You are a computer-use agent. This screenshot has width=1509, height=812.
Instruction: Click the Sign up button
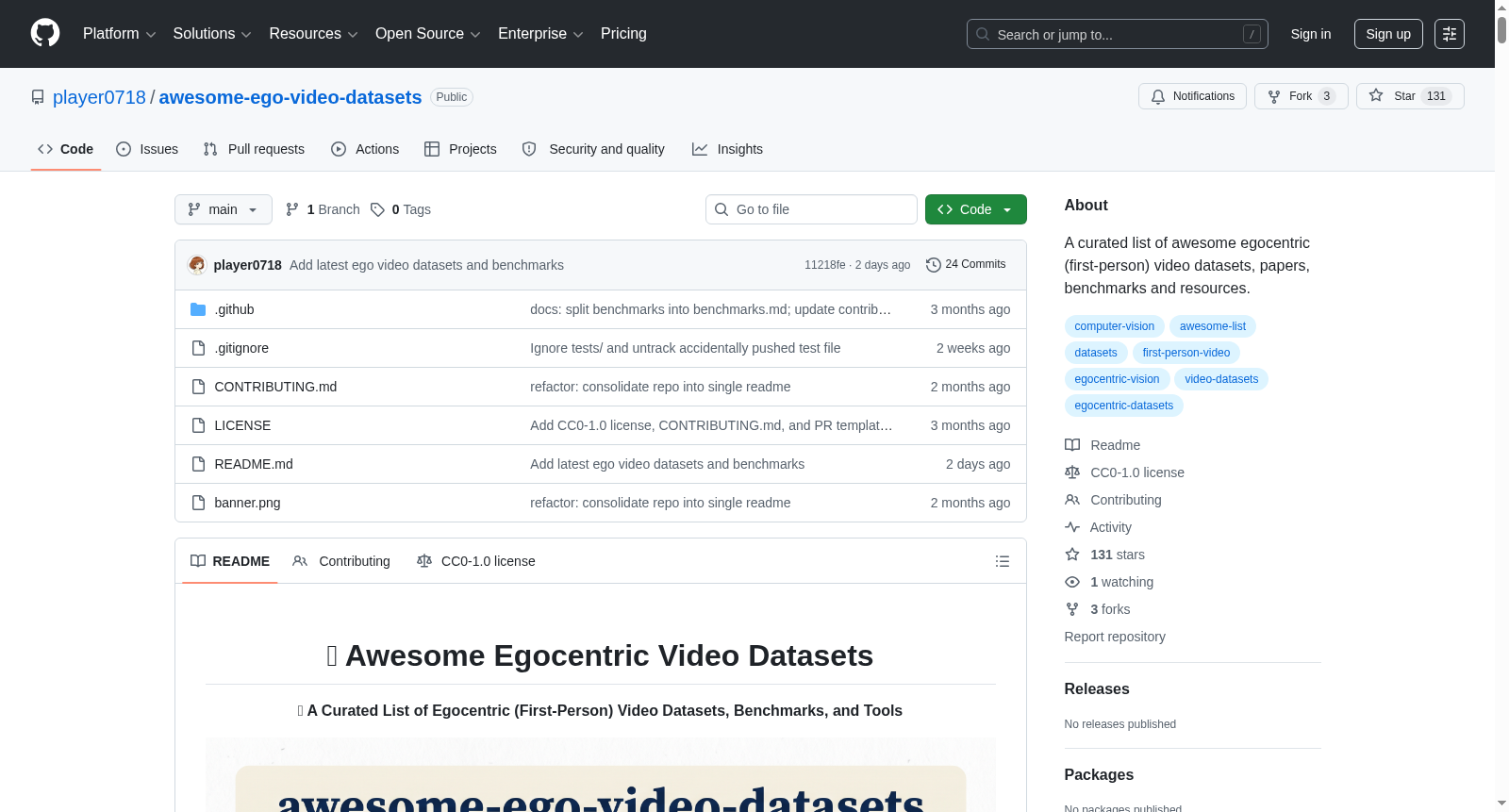tap(1388, 34)
